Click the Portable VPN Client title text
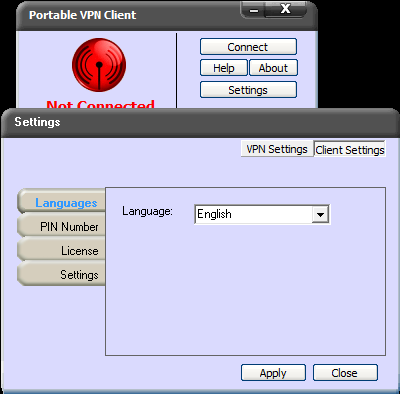This screenshot has width=400, height=394. click(82, 15)
